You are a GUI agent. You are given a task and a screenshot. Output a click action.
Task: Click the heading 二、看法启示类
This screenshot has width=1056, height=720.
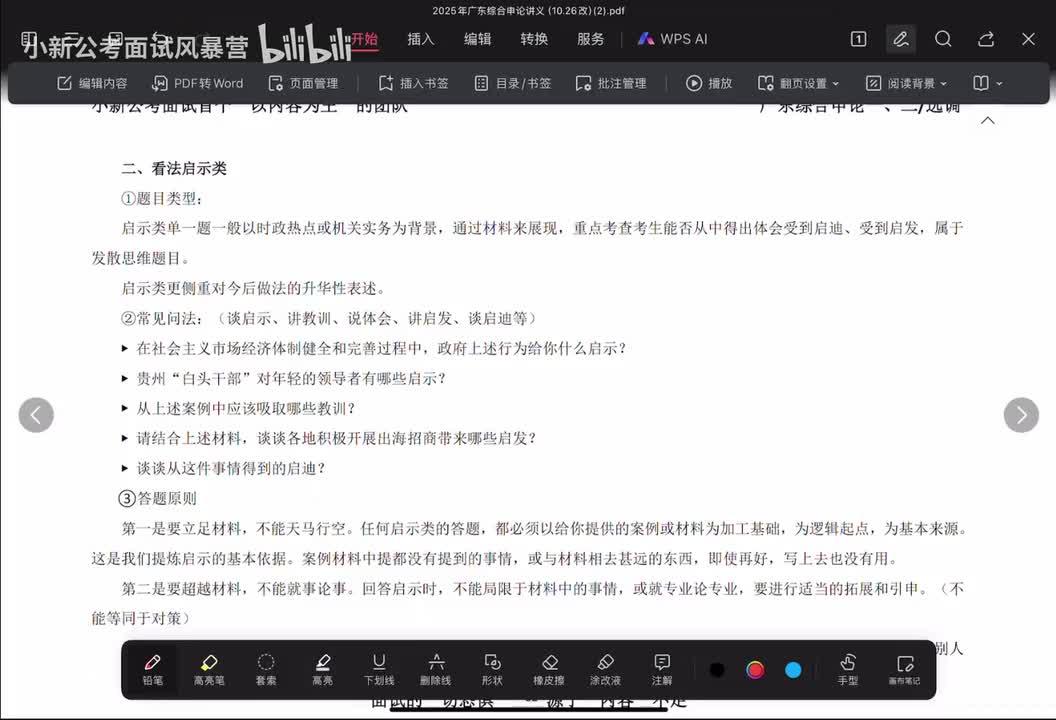click(174, 168)
